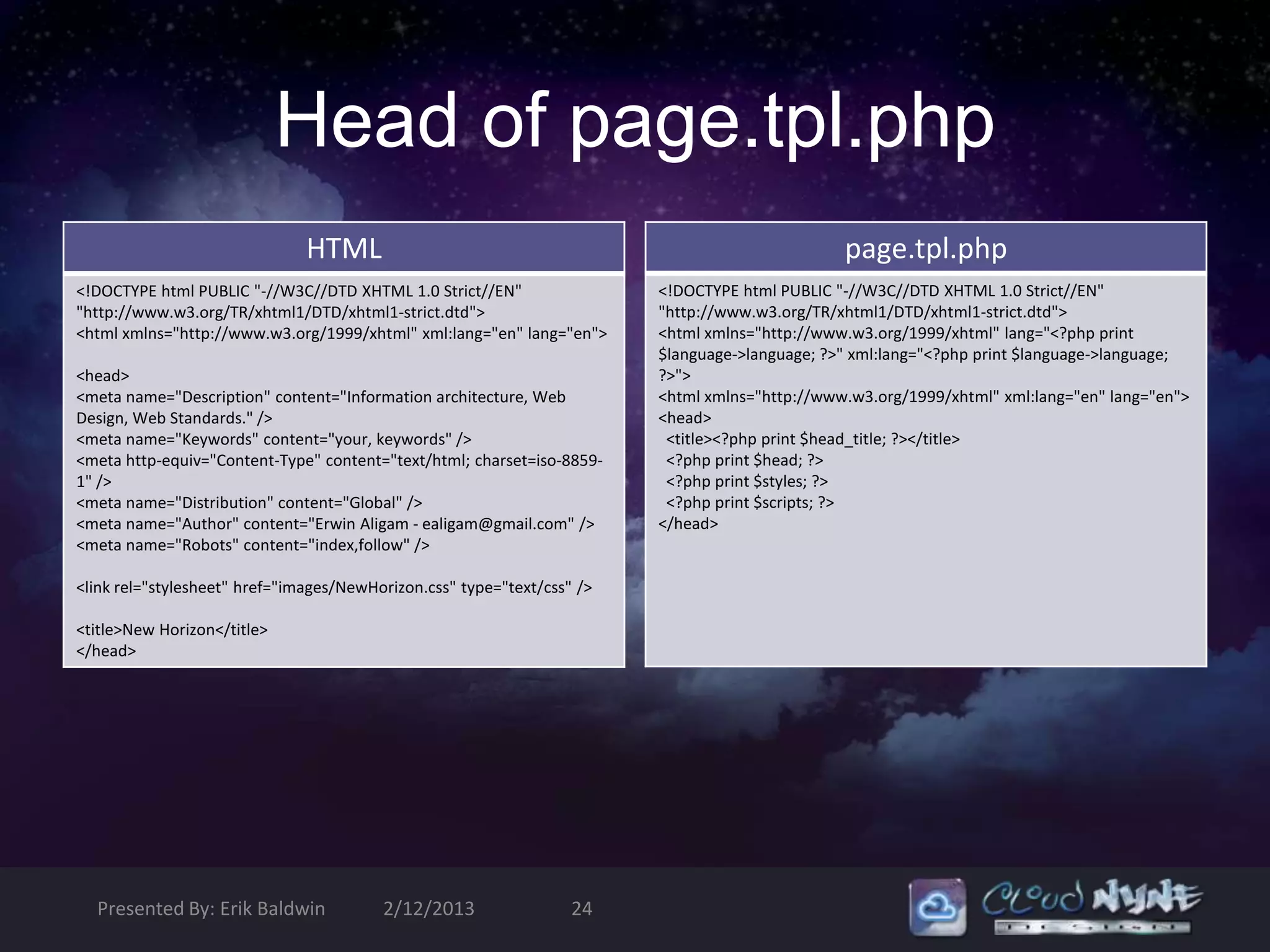Image resolution: width=1270 pixels, height=952 pixels.
Task: Click the closing </head> tag in HTML box
Action: pos(106,651)
